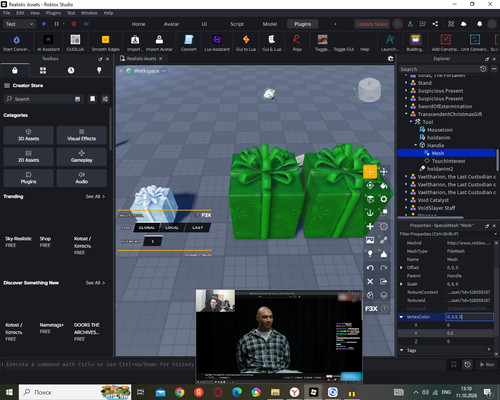The image size is (500, 400).
Task: Select the F3X Lighting bulb tool
Action: click(370, 254)
